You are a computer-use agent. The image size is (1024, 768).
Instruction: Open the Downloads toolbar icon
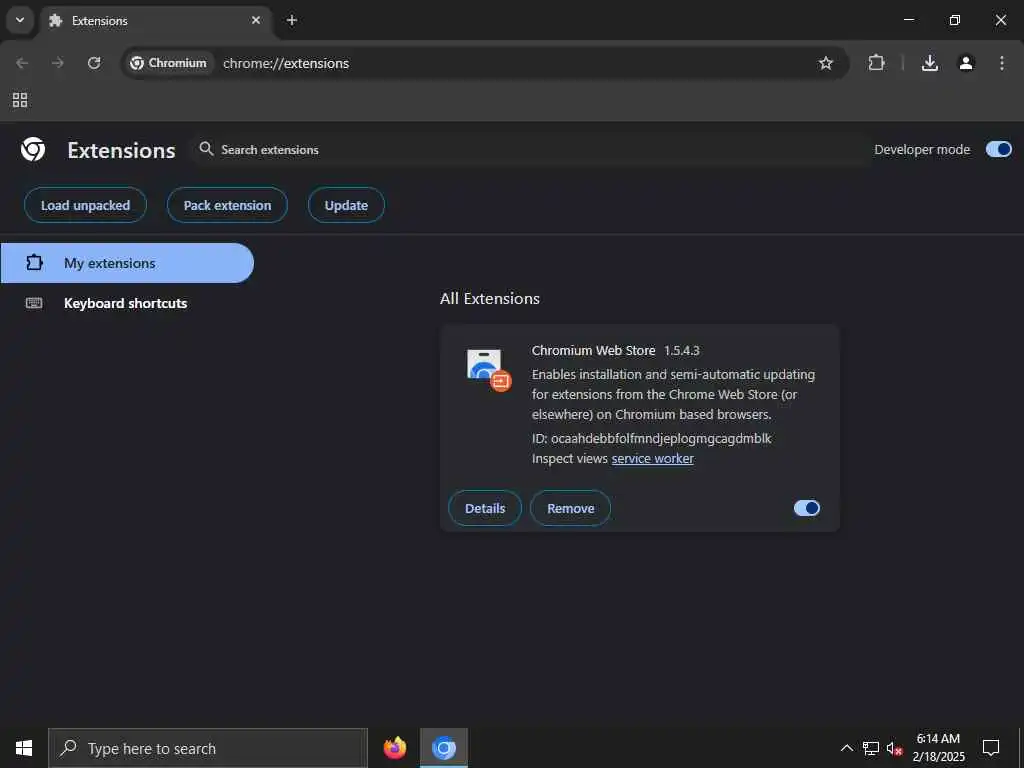click(929, 63)
